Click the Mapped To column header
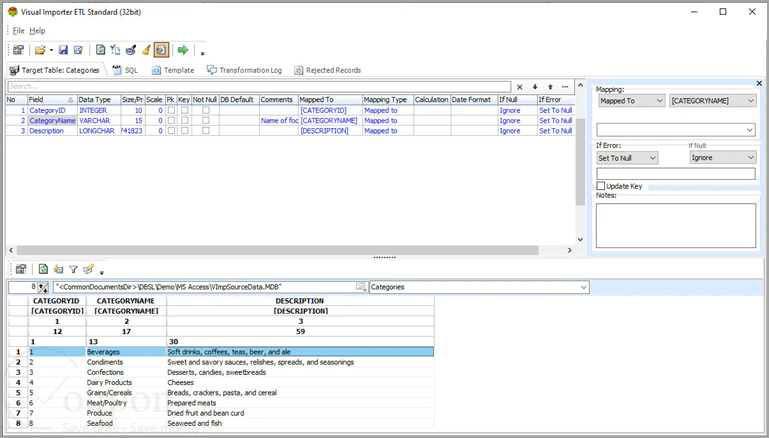This screenshot has height=438, width=769. point(330,100)
